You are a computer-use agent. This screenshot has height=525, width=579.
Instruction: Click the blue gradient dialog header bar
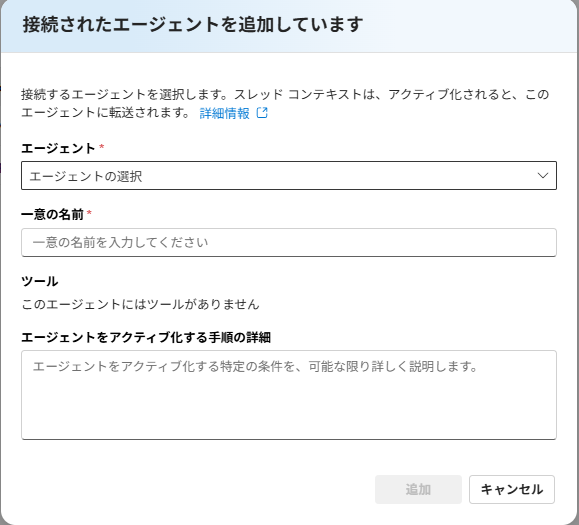290,26
